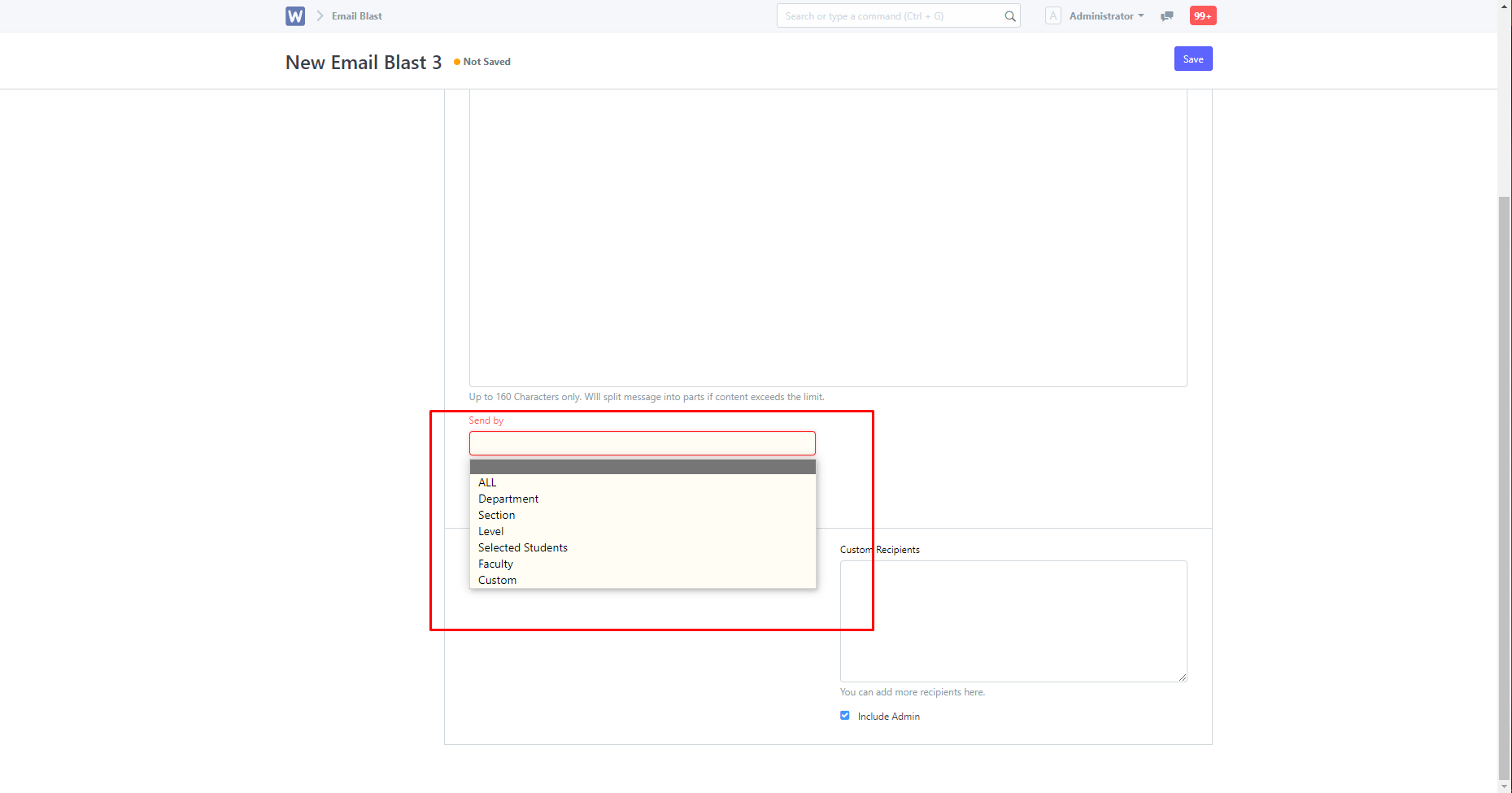Choose Selected Students option
1512x793 pixels.
coord(643,547)
